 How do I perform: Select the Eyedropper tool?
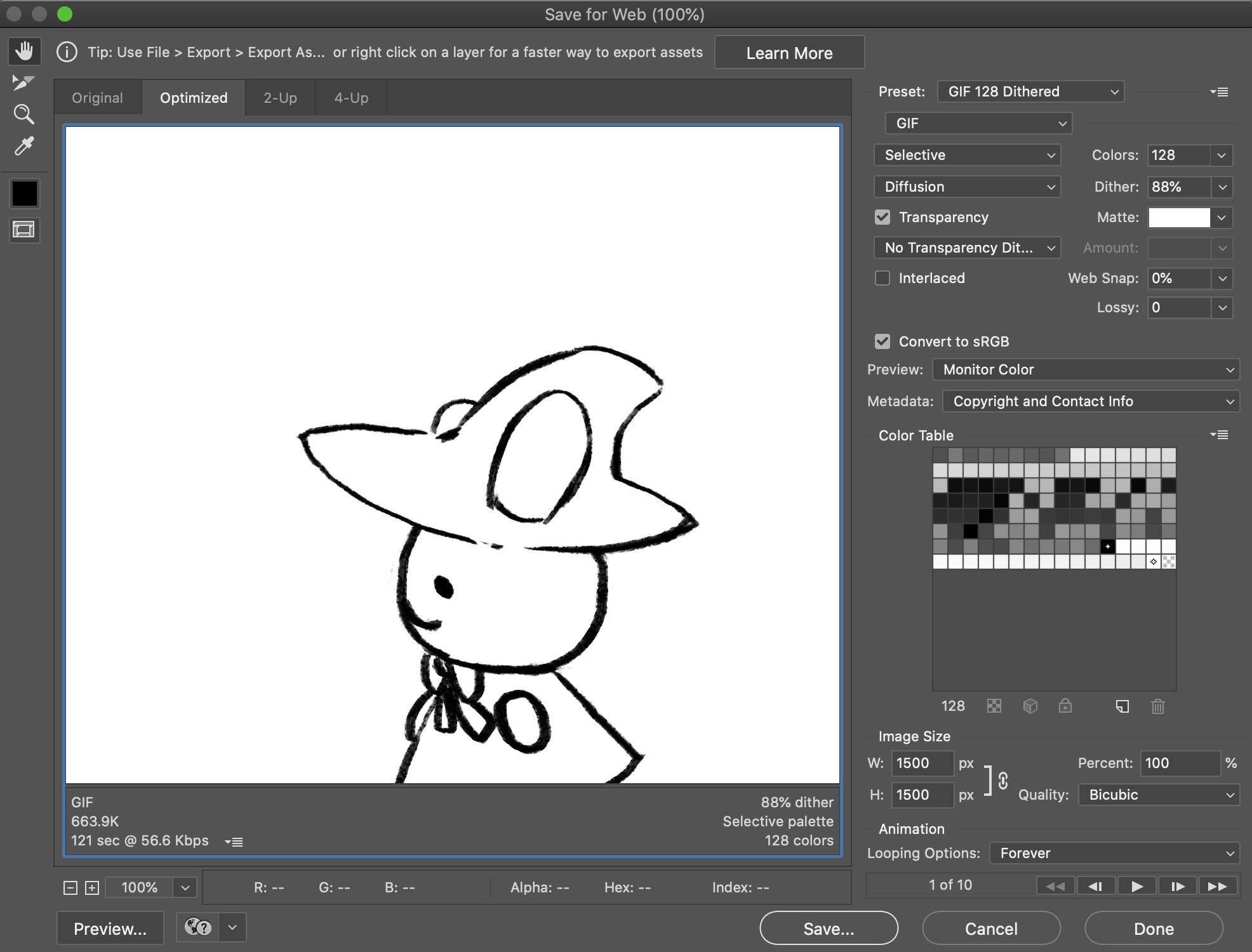coord(24,146)
